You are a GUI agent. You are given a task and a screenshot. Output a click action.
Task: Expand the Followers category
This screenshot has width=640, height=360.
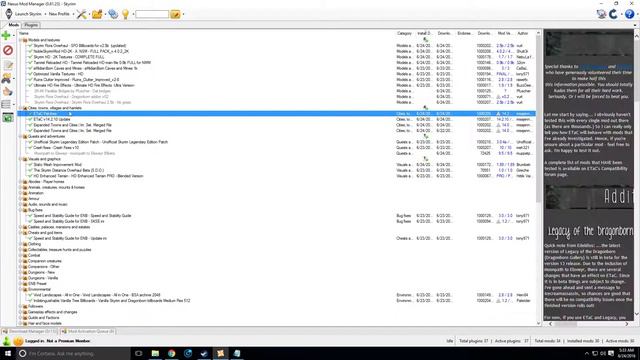point(20,306)
